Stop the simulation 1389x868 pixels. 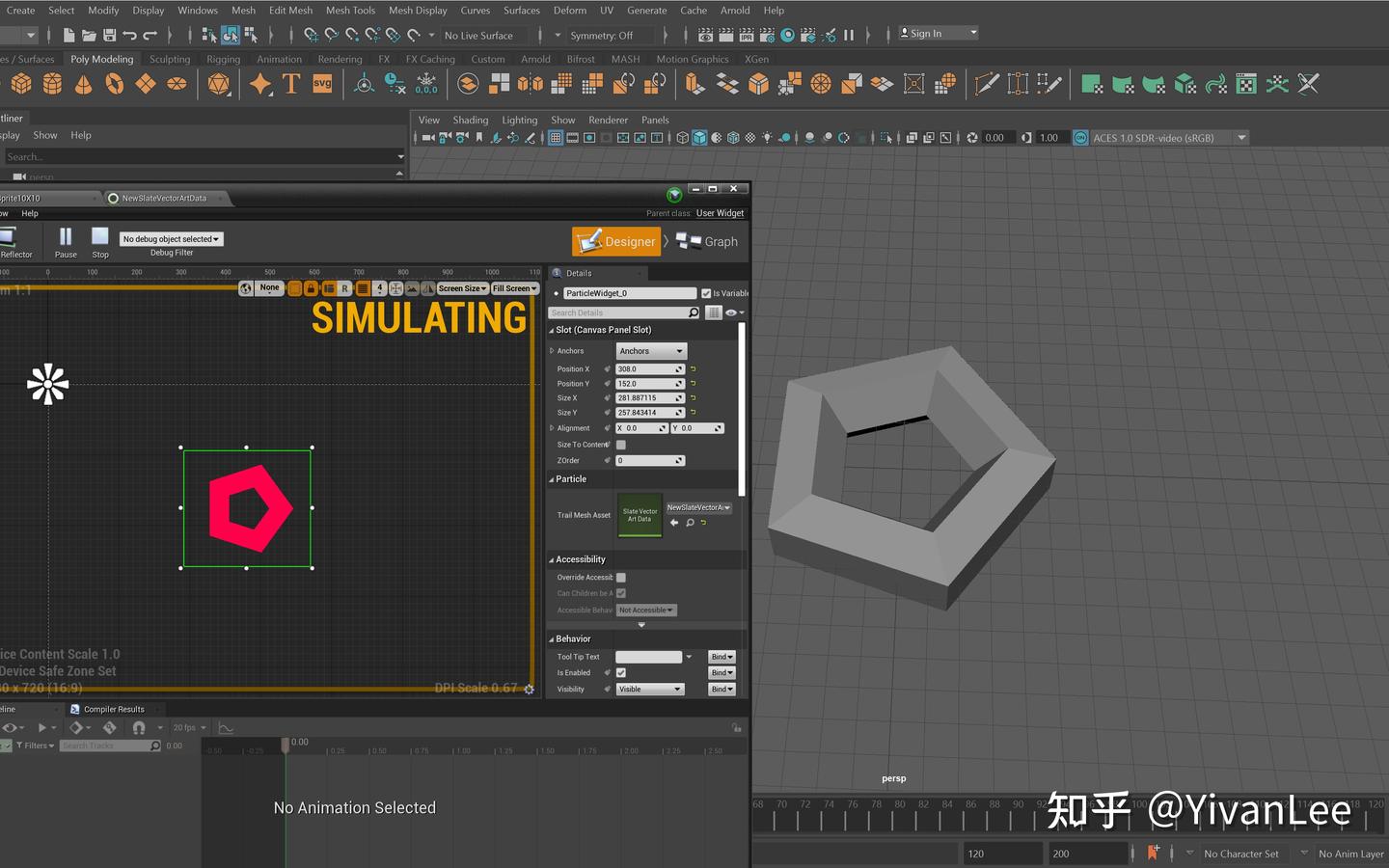[100, 237]
